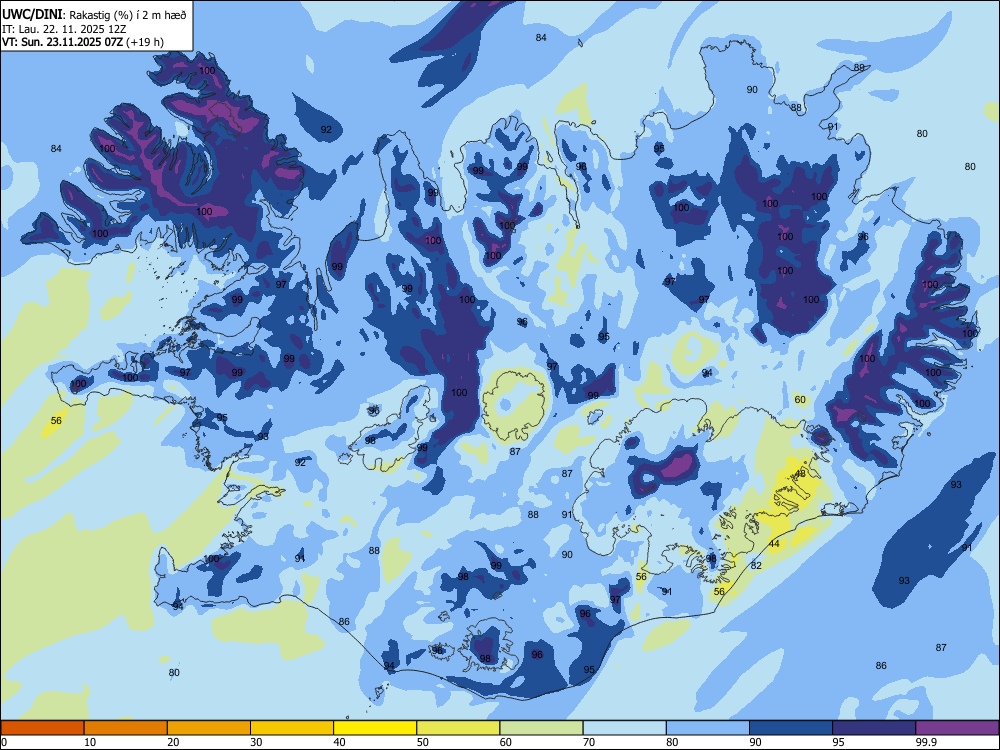Click legend tick label '30'
This screenshot has width=1000, height=750.
[256, 742]
